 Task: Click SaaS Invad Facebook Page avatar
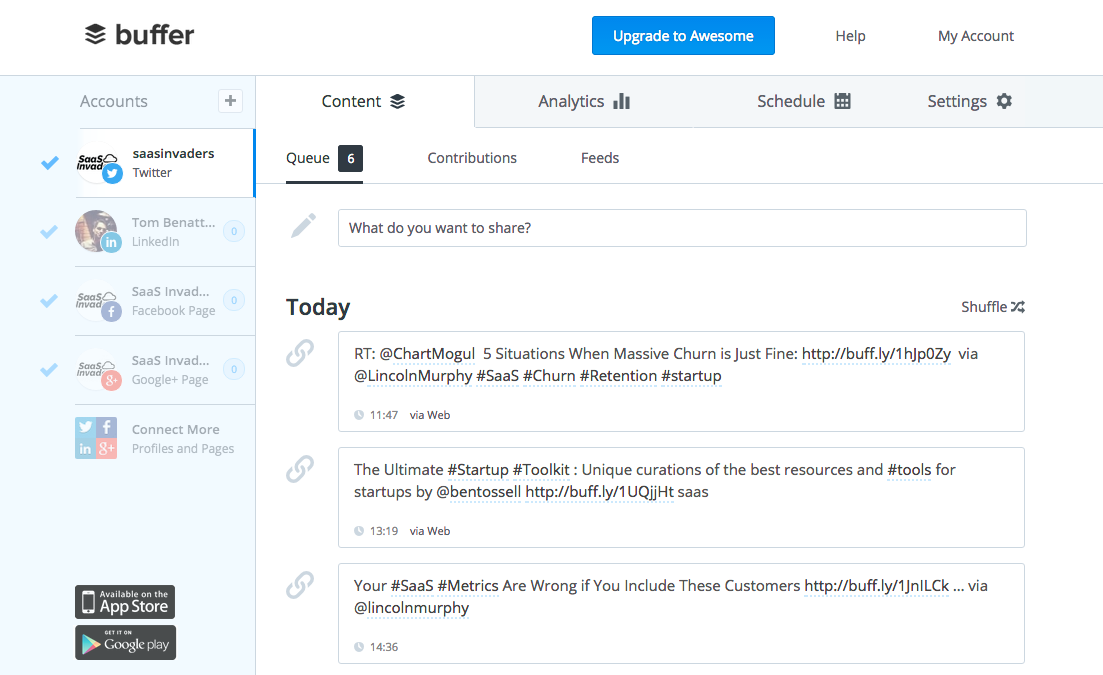[98, 301]
